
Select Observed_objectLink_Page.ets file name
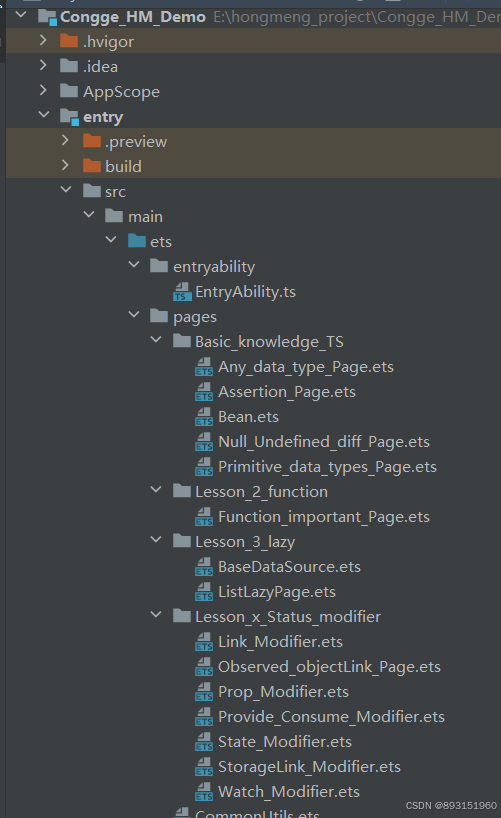pyautogui.click(x=329, y=667)
